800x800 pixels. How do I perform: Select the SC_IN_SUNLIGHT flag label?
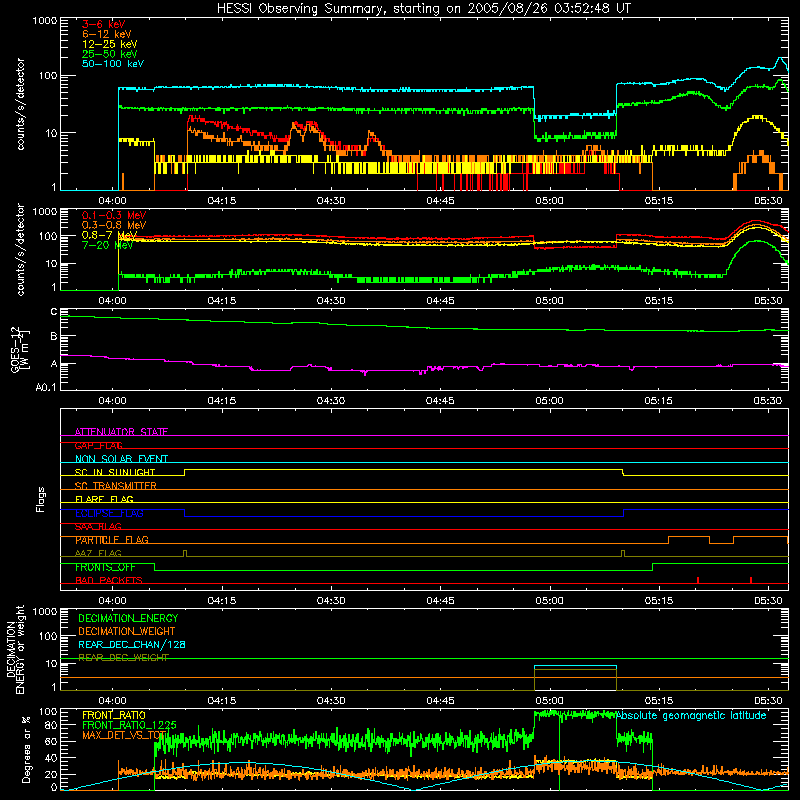coord(115,472)
